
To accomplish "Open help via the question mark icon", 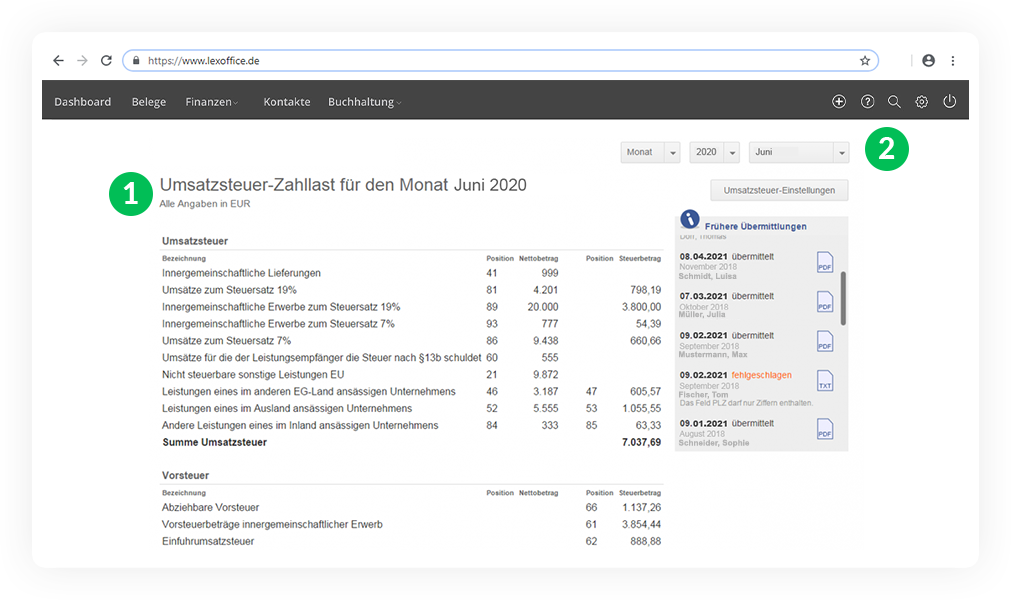I will (867, 101).
